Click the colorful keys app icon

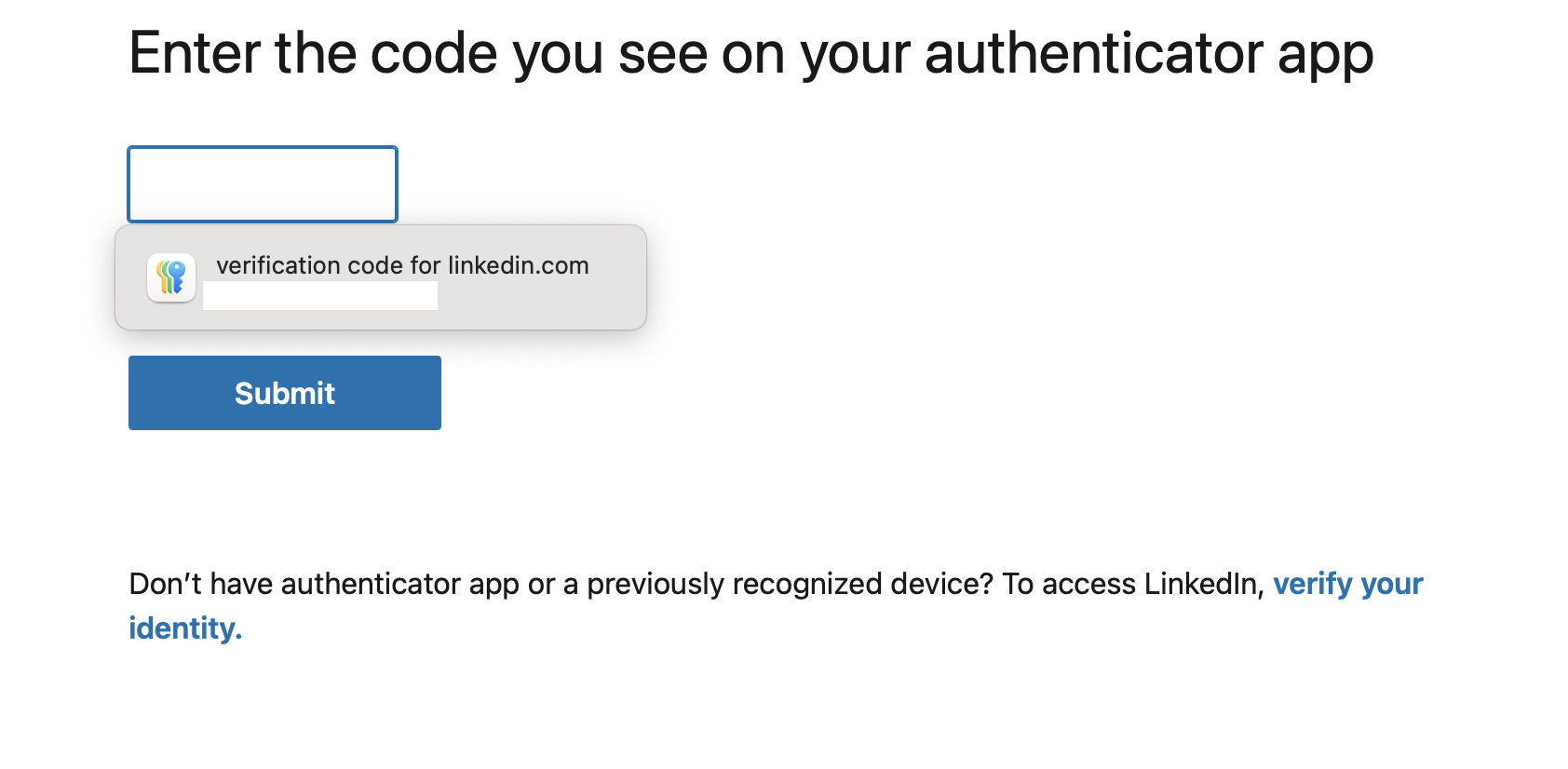pos(171,277)
